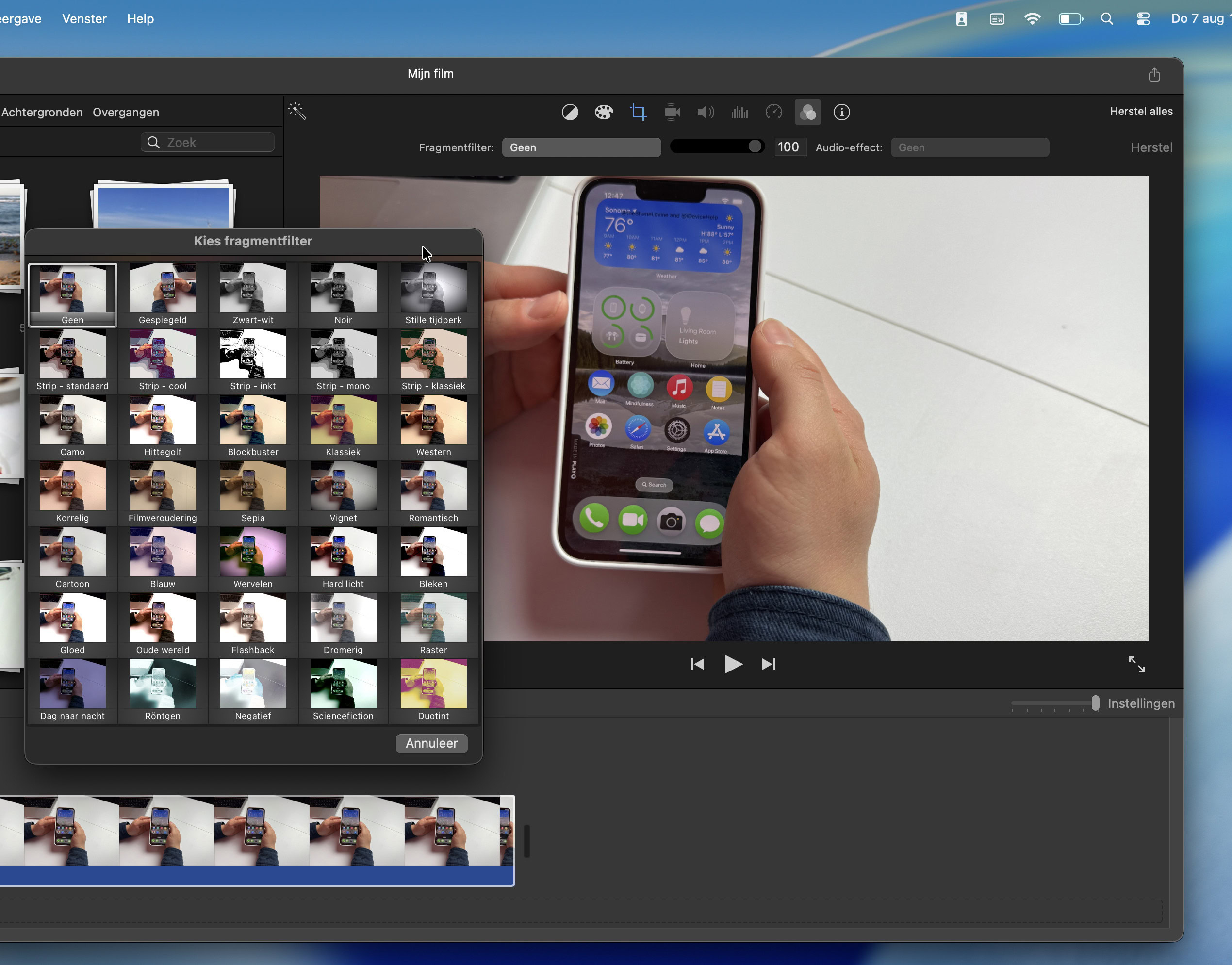The image size is (1232, 965).
Task: Open the Fragmentfilter Geen dropdown
Action: [x=581, y=147]
